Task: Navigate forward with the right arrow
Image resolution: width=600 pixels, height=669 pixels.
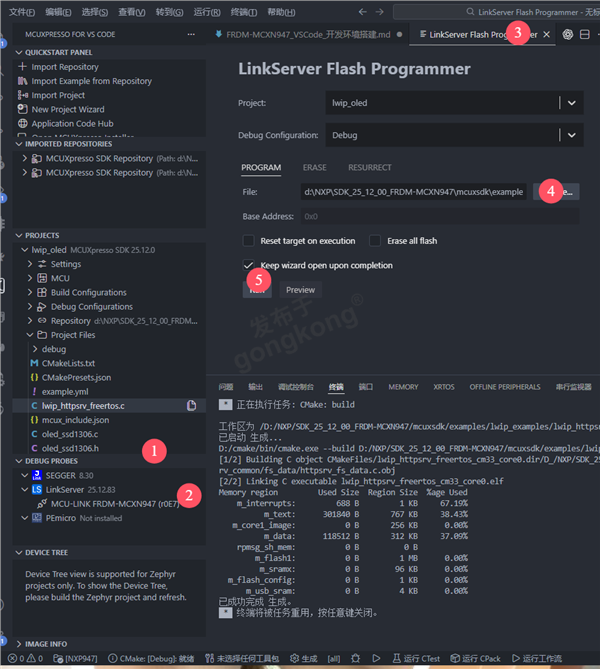Action: click(x=379, y=12)
